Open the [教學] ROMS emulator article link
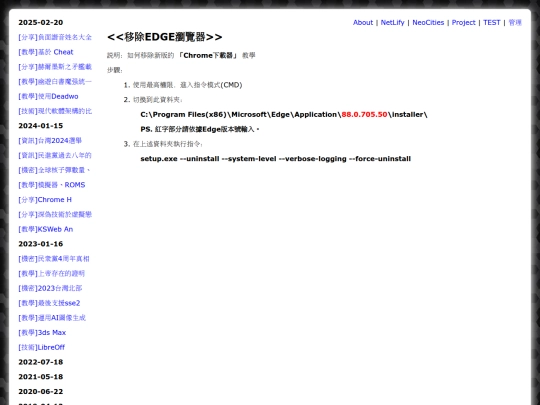This screenshot has width=540, height=405. click(52, 185)
